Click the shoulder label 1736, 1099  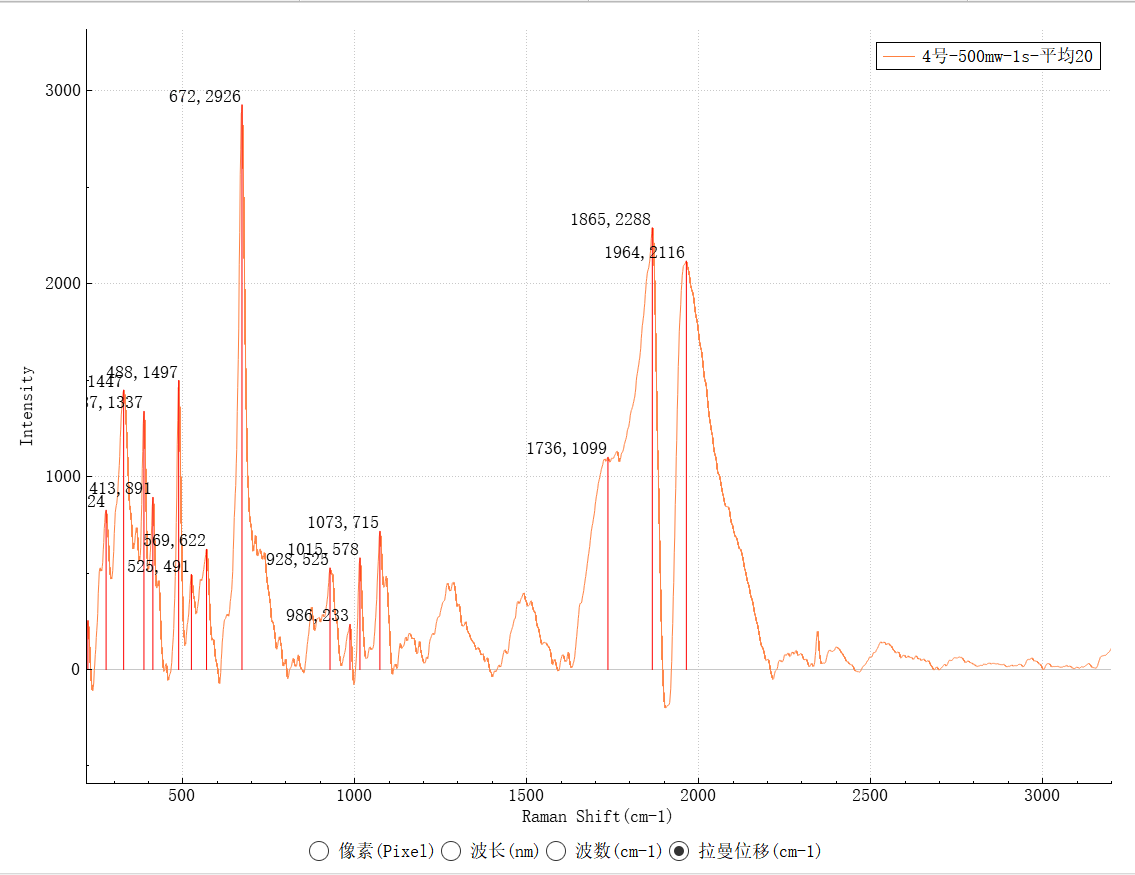click(x=566, y=449)
